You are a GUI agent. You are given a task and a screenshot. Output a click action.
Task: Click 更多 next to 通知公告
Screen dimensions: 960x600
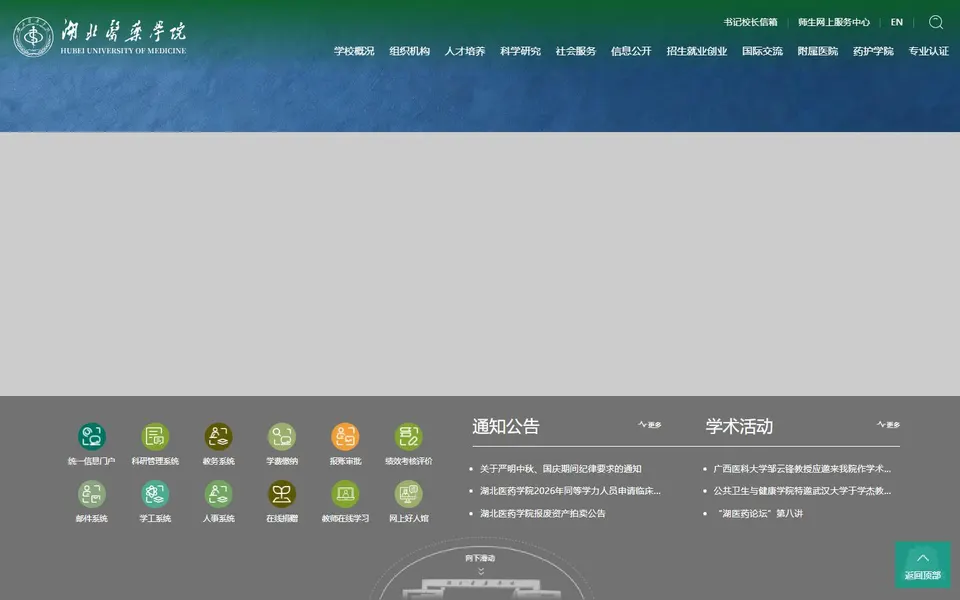click(650, 424)
